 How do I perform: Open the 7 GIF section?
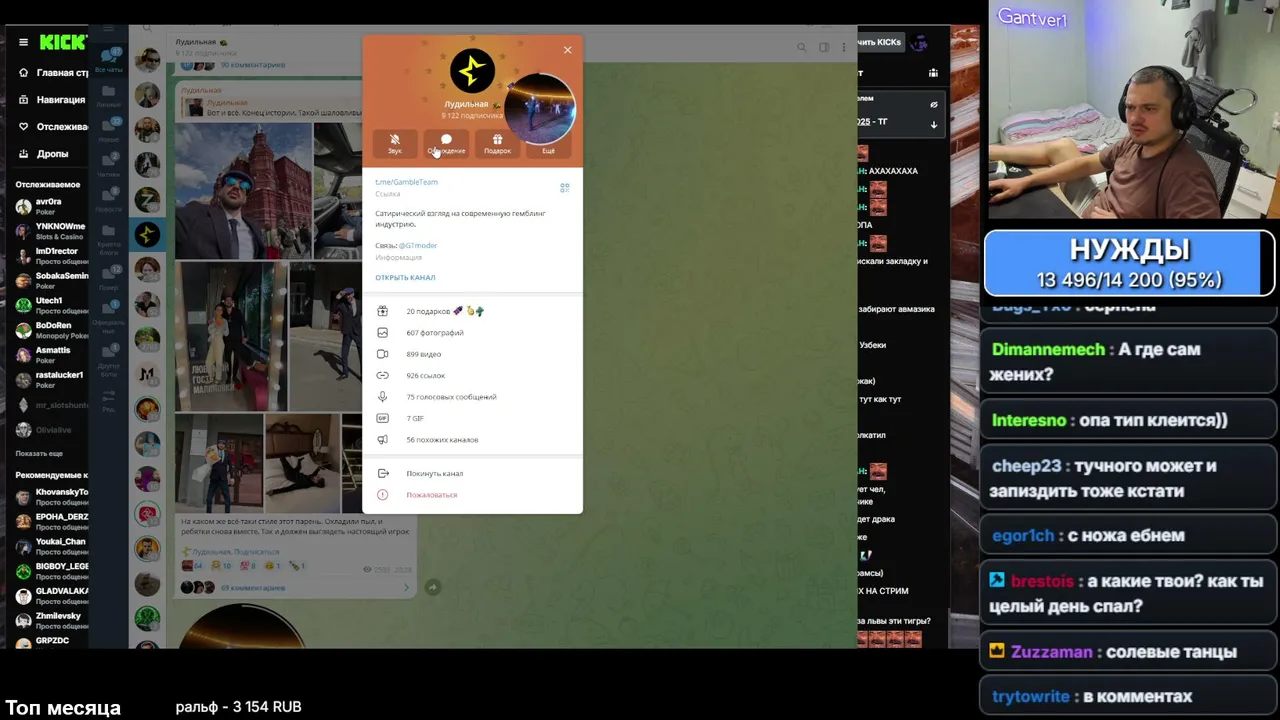point(472,418)
